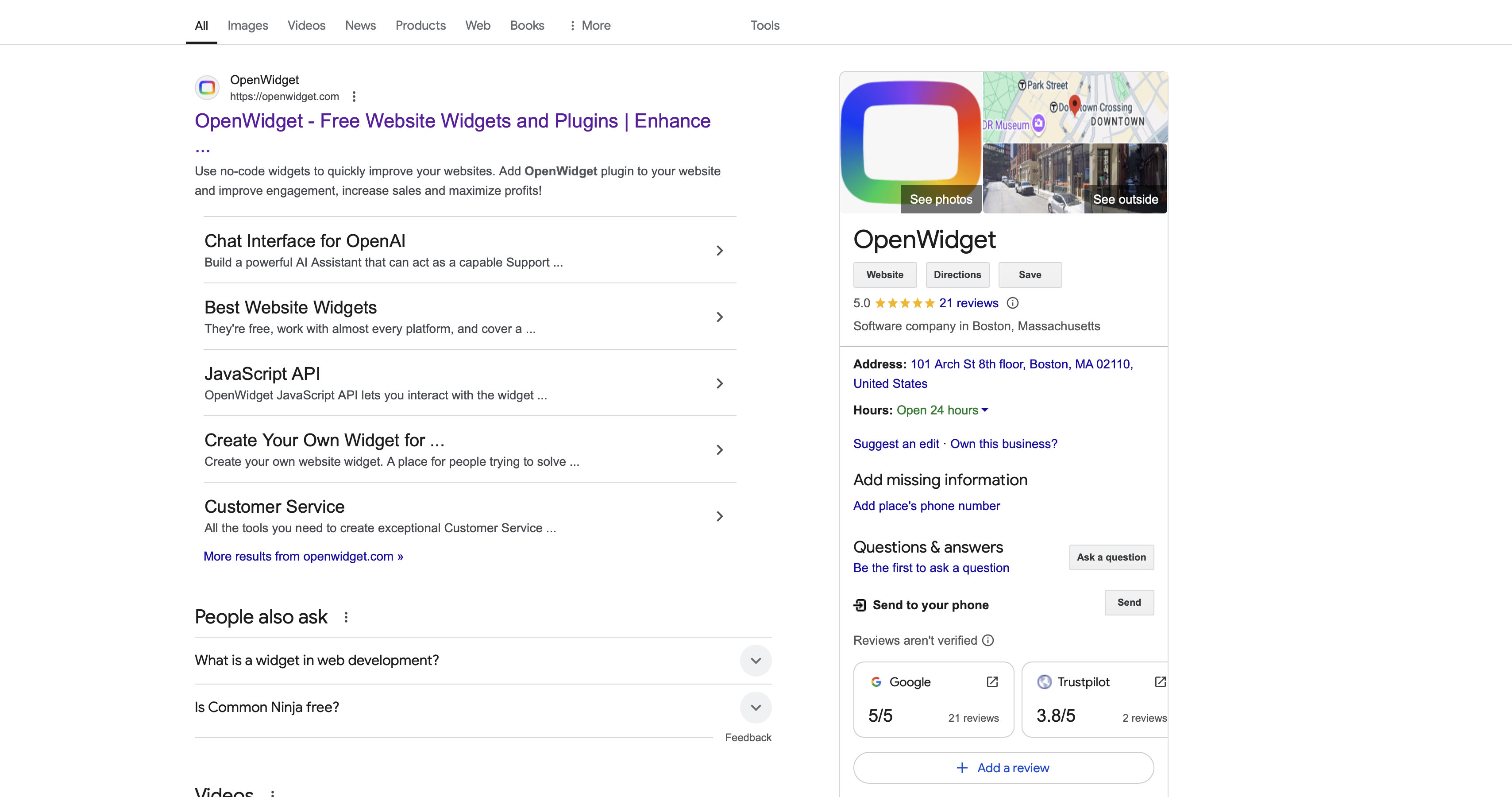Click the info icon beside Reviews aren't verified
Image resolution: width=1512 pixels, height=797 pixels.
point(988,640)
